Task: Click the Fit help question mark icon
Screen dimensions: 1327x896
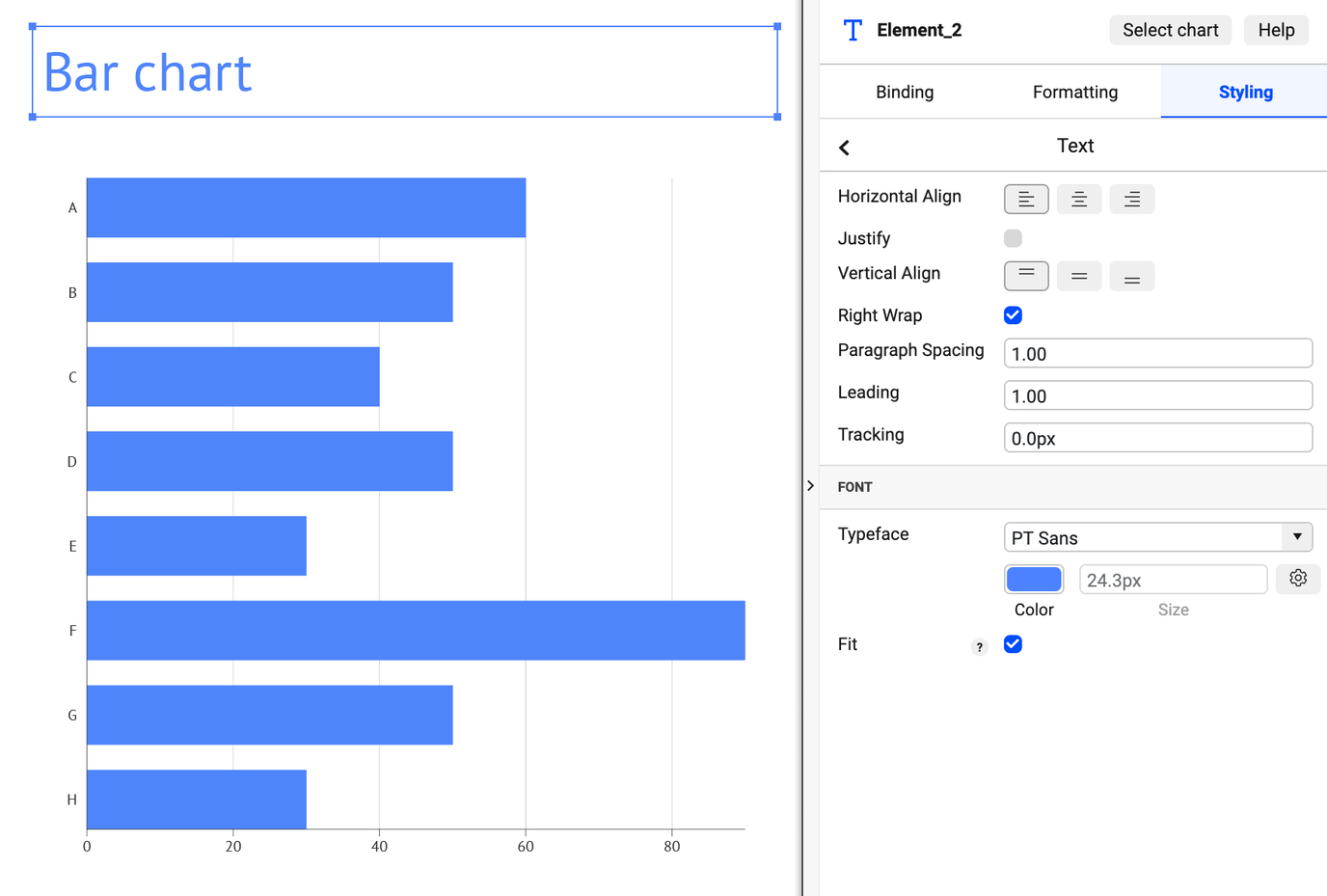Action: [x=980, y=647]
